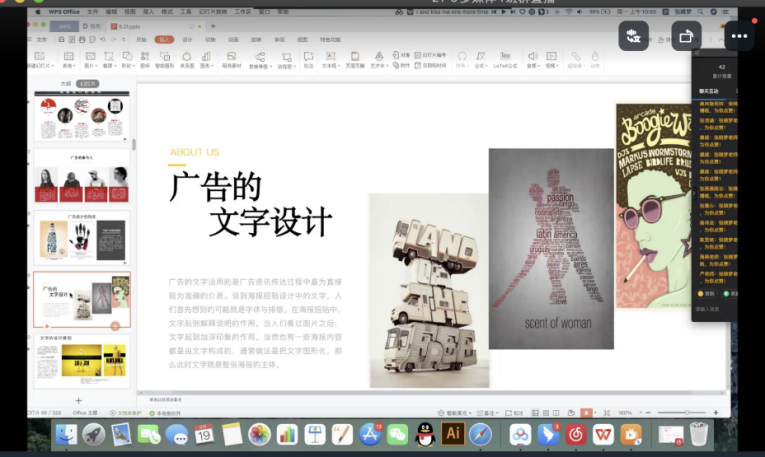This screenshot has width=765, height=457.
Task: Switch to the 切换 transitions tab
Action: [x=210, y=40]
